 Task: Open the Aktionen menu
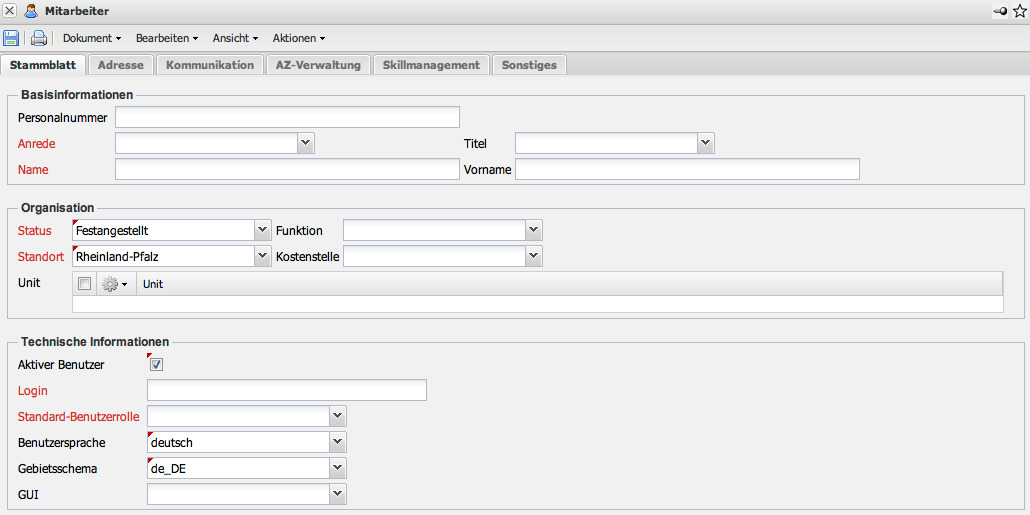(299, 38)
